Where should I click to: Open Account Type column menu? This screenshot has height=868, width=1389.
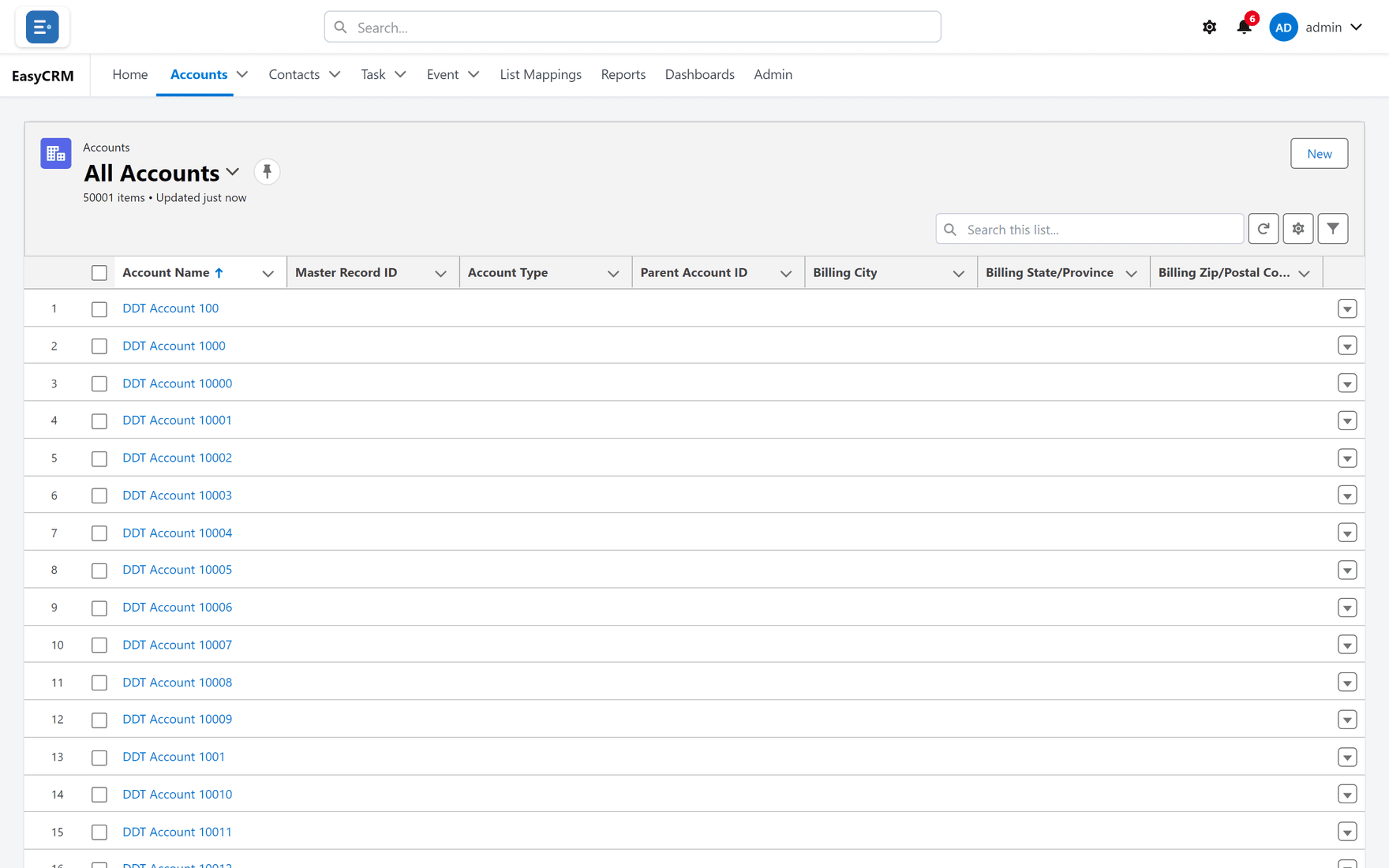click(x=612, y=273)
